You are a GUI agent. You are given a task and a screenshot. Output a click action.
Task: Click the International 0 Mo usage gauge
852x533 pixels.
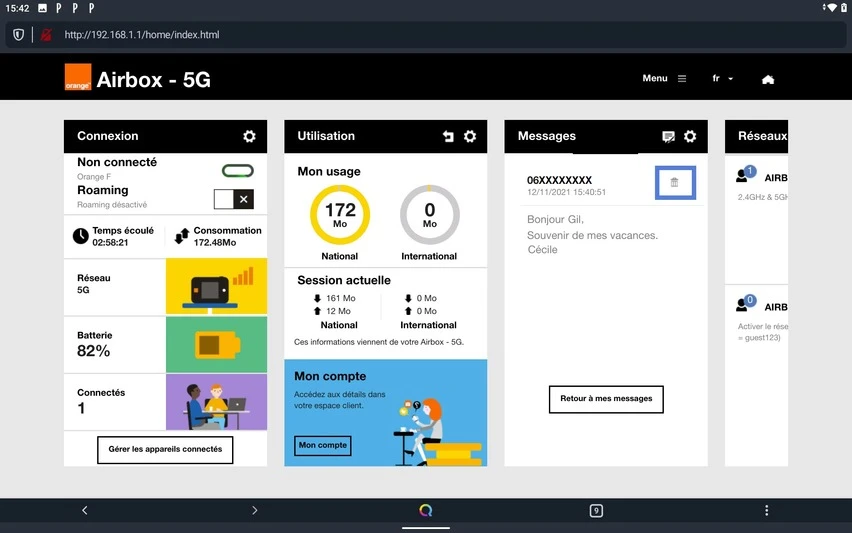(429, 215)
